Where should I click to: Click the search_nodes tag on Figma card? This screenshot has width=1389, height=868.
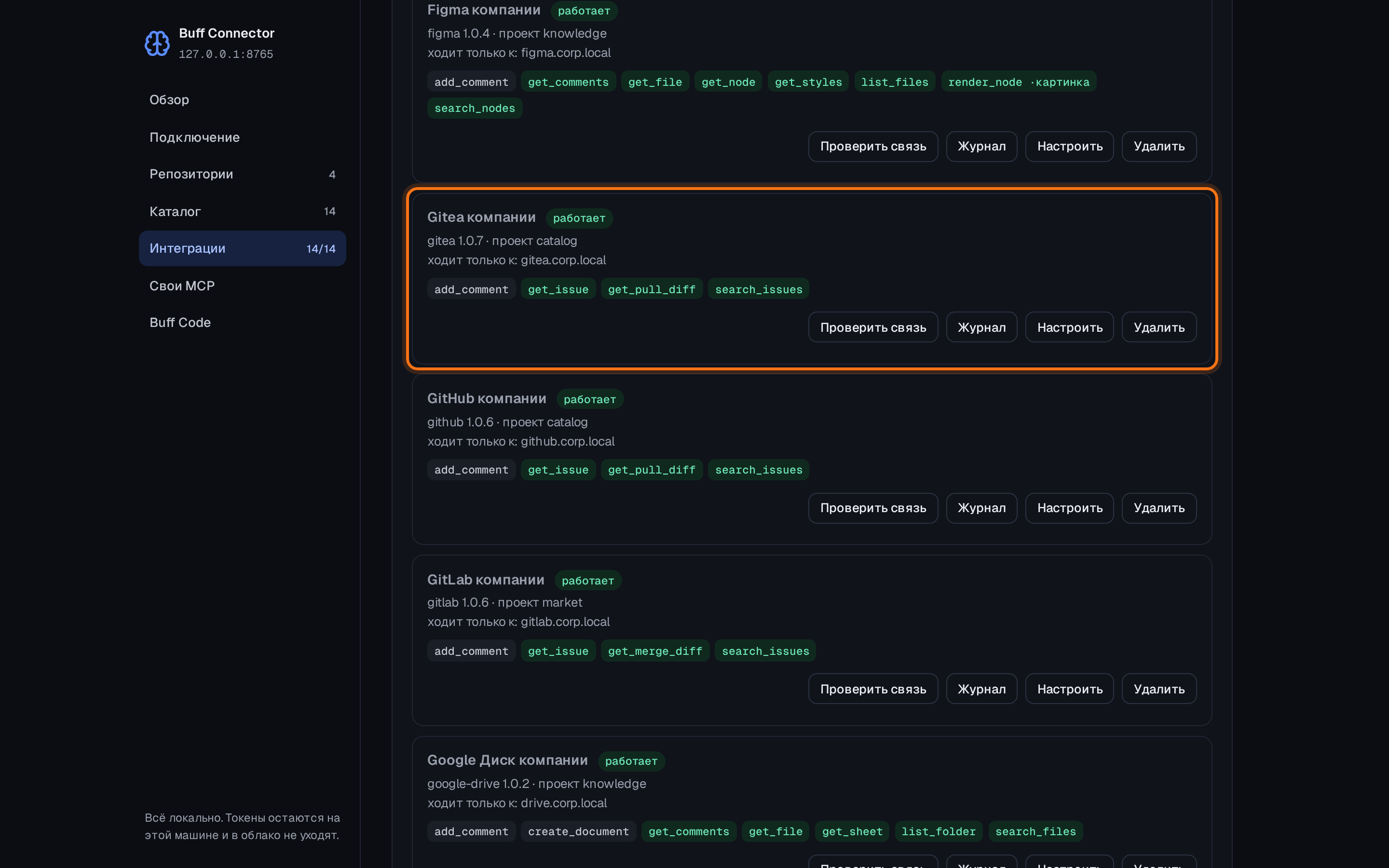pos(475,108)
